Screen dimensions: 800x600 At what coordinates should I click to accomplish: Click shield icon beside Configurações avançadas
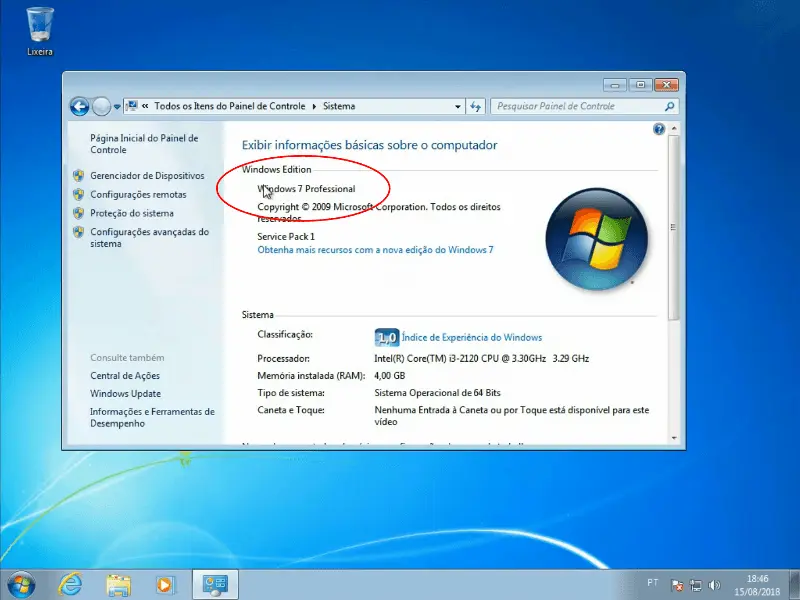point(79,232)
